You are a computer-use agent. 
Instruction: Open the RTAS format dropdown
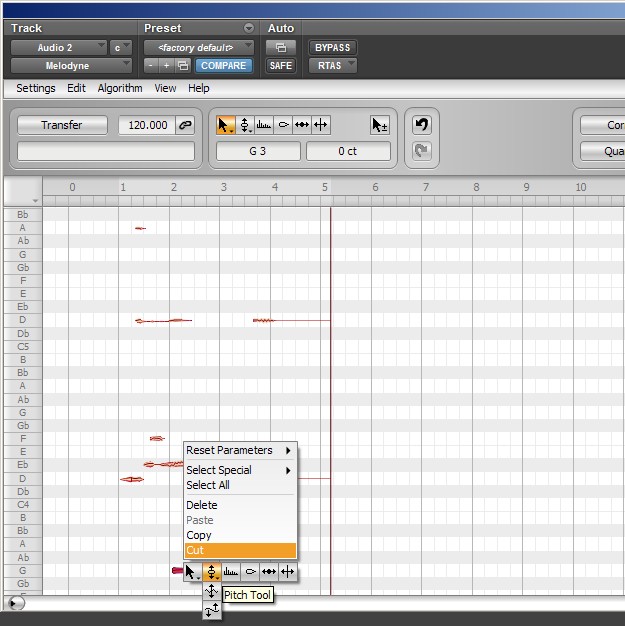[x=333, y=65]
